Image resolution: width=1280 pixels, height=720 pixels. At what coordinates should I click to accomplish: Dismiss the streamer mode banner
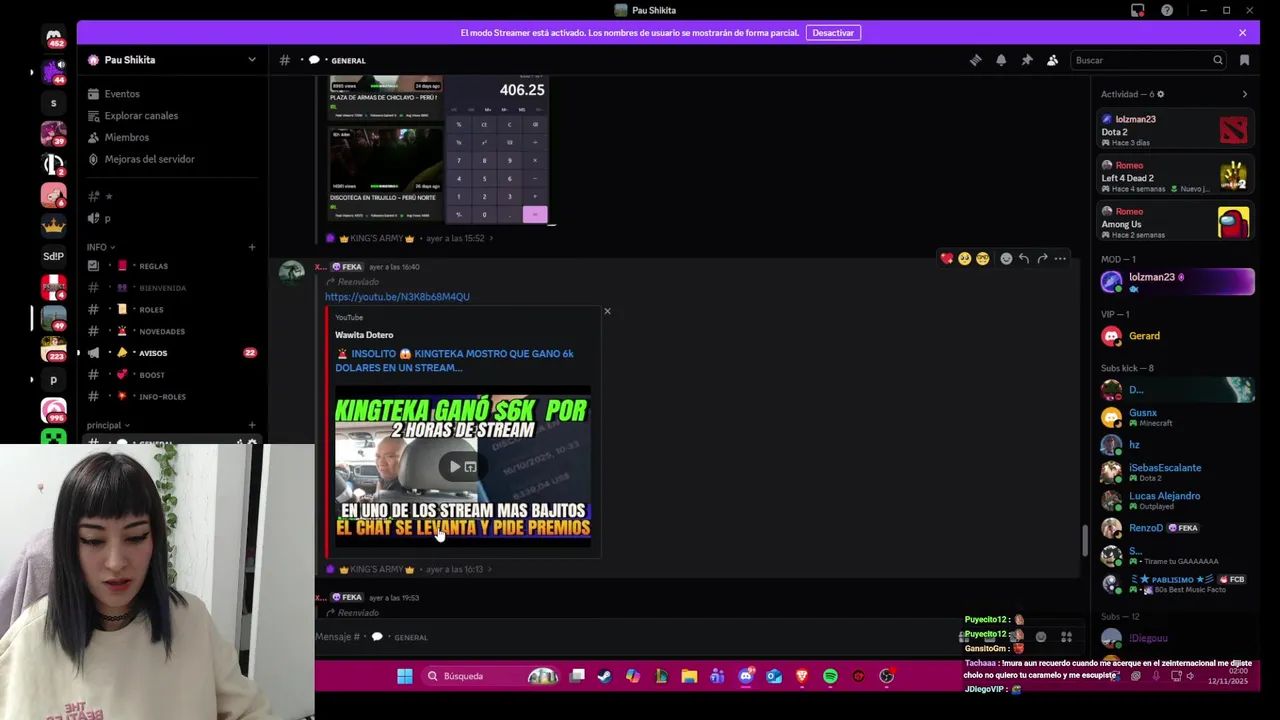(1243, 33)
